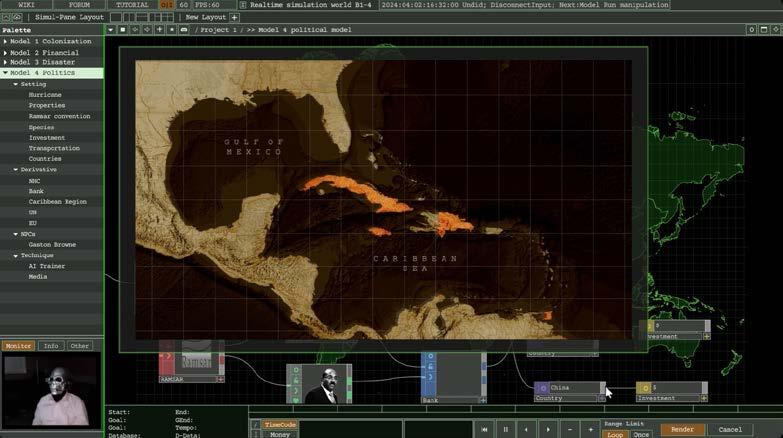
Task: Click the icon before Realtime simulation world
Action: pos(243,4)
